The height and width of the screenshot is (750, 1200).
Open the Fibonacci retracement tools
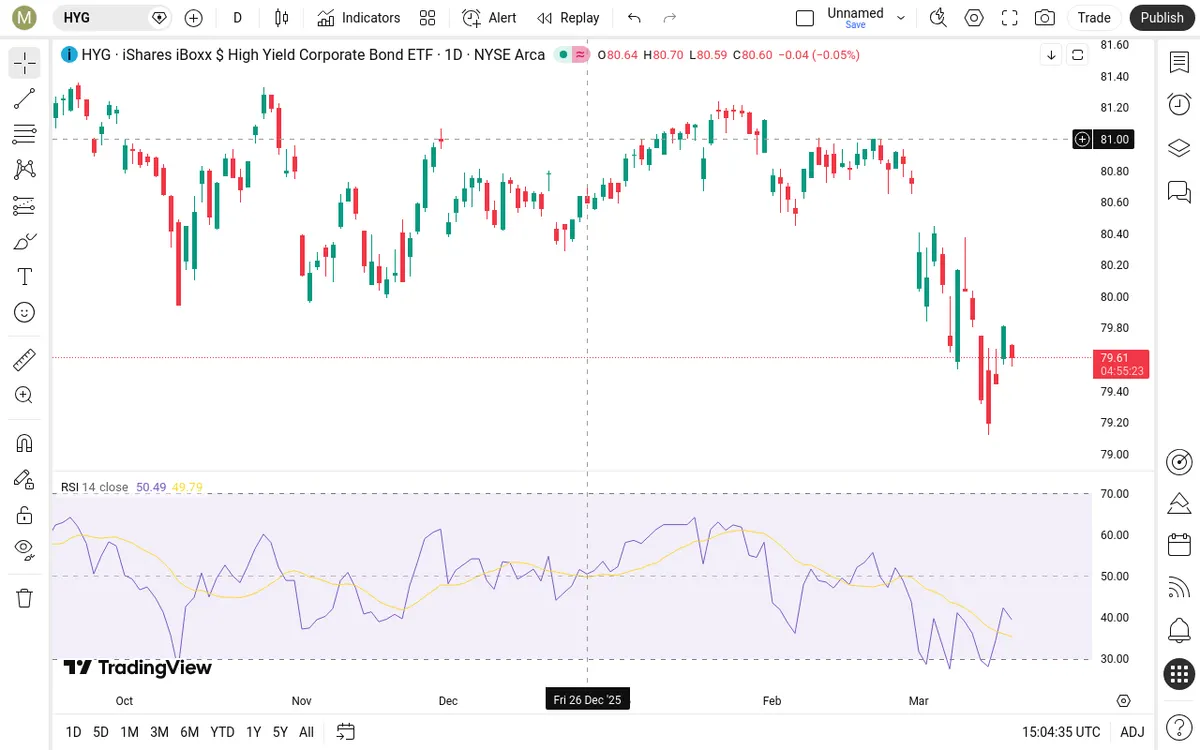tap(25, 134)
